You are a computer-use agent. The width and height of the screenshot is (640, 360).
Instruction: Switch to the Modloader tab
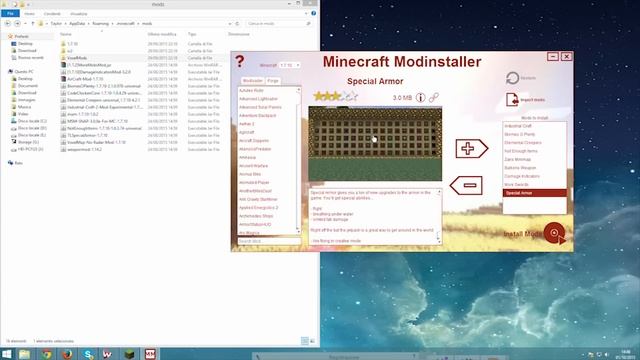pyautogui.click(x=253, y=81)
